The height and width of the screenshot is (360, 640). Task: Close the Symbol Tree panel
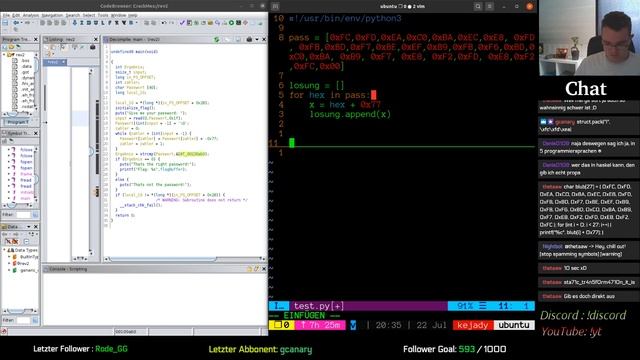pyautogui.click(x=36, y=133)
